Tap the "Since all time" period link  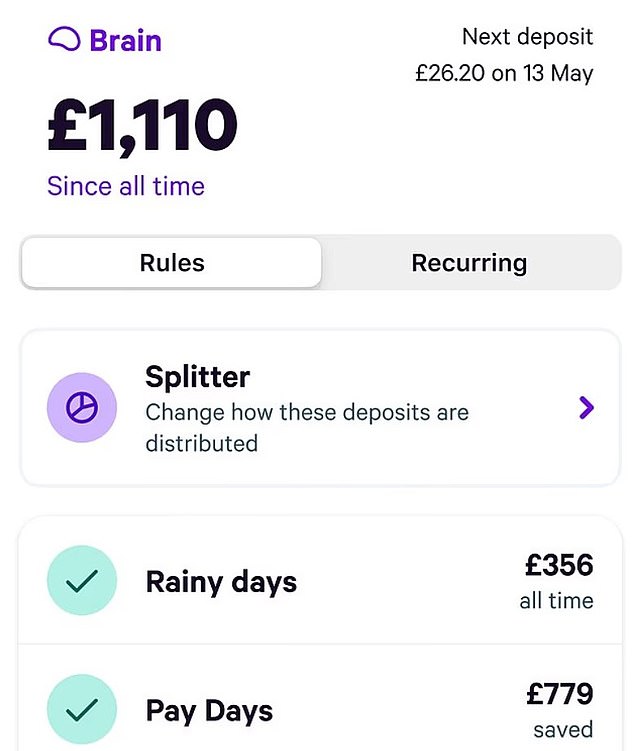tap(126, 186)
